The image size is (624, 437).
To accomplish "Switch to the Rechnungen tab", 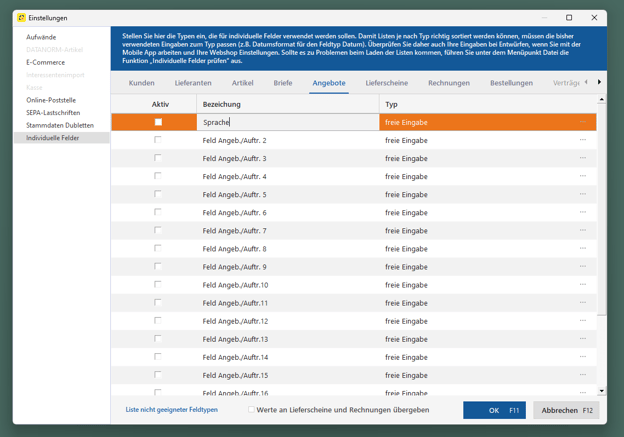I will pyautogui.click(x=449, y=83).
